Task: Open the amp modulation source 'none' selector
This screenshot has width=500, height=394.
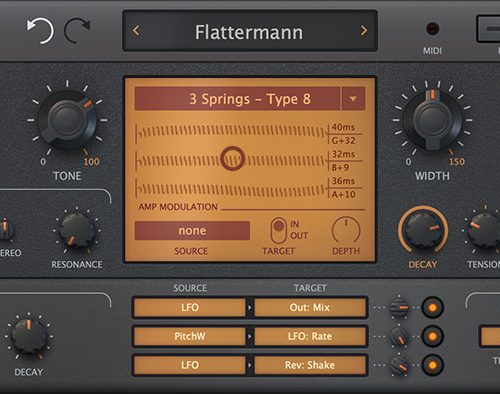Action: [192, 231]
